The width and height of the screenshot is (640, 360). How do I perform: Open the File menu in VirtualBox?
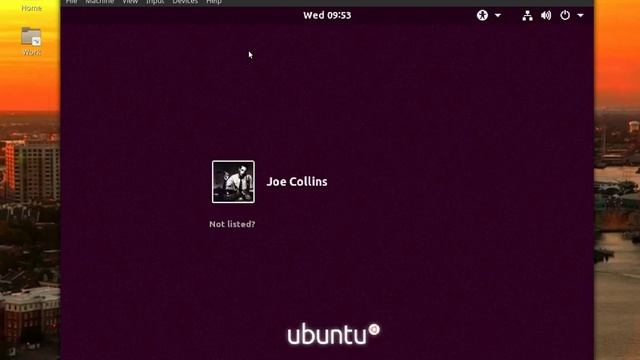pos(71,2)
